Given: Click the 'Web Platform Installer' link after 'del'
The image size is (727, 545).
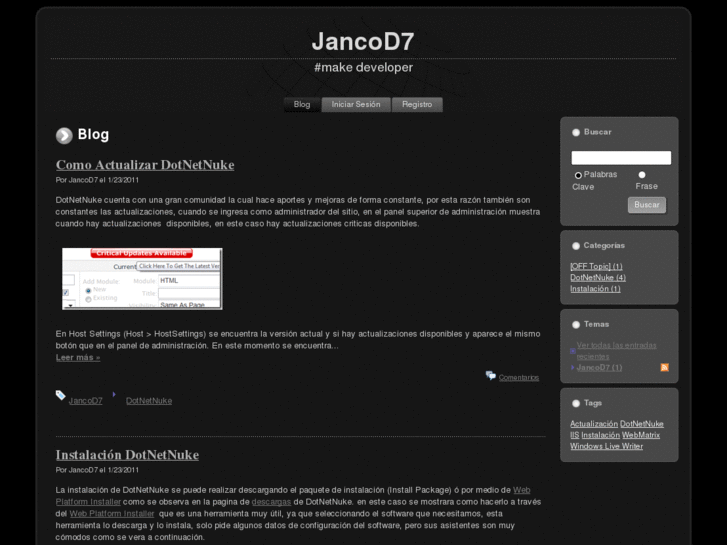Looking at the screenshot, I should point(112,514).
